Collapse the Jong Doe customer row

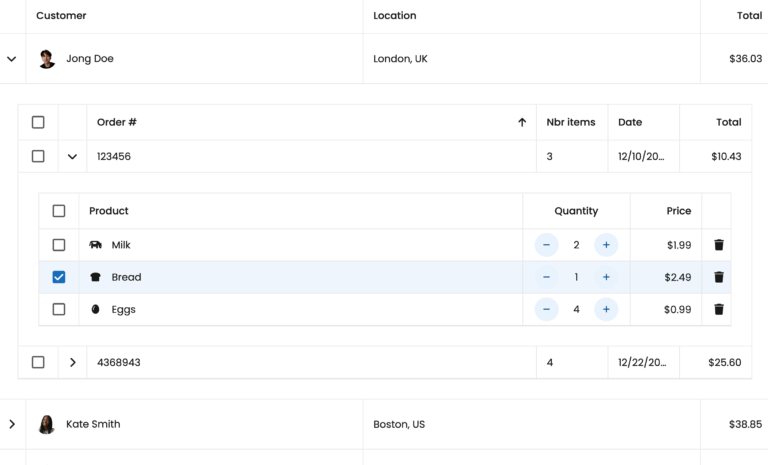tap(12, 59)
